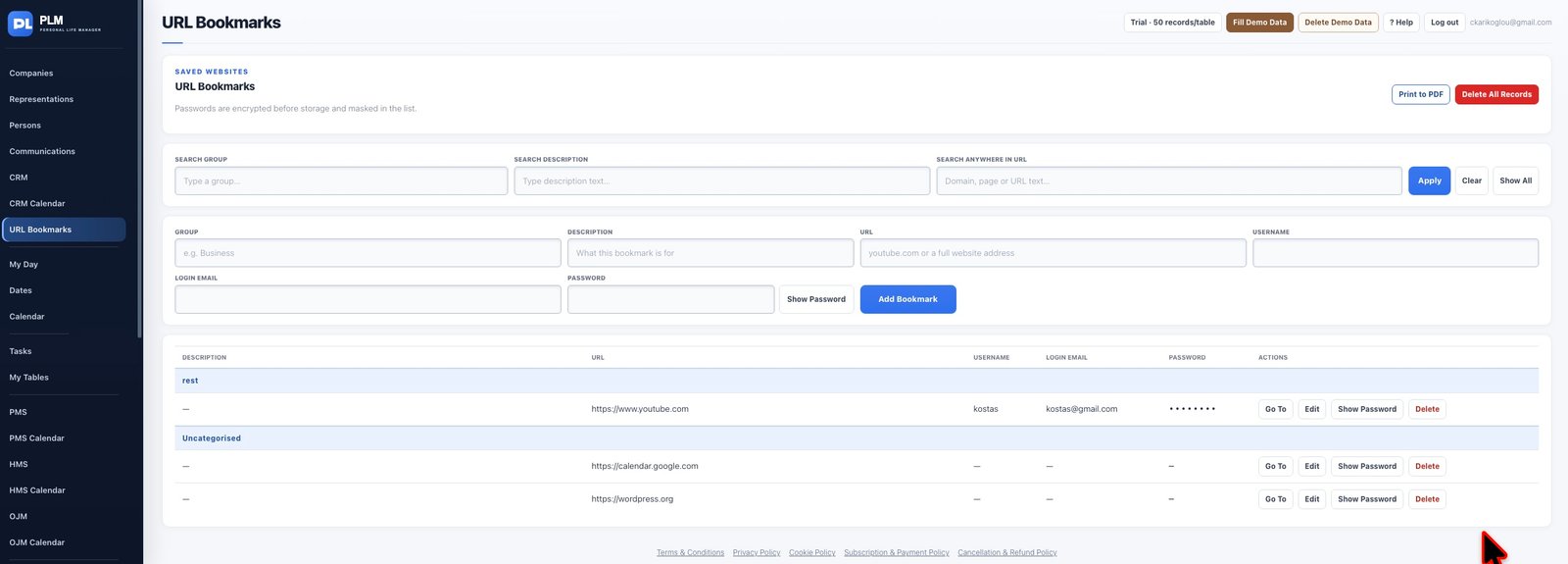Screen dimensions: 1568x564
Task: Open HMS Calendar in the sidebar
Action: 37,490
